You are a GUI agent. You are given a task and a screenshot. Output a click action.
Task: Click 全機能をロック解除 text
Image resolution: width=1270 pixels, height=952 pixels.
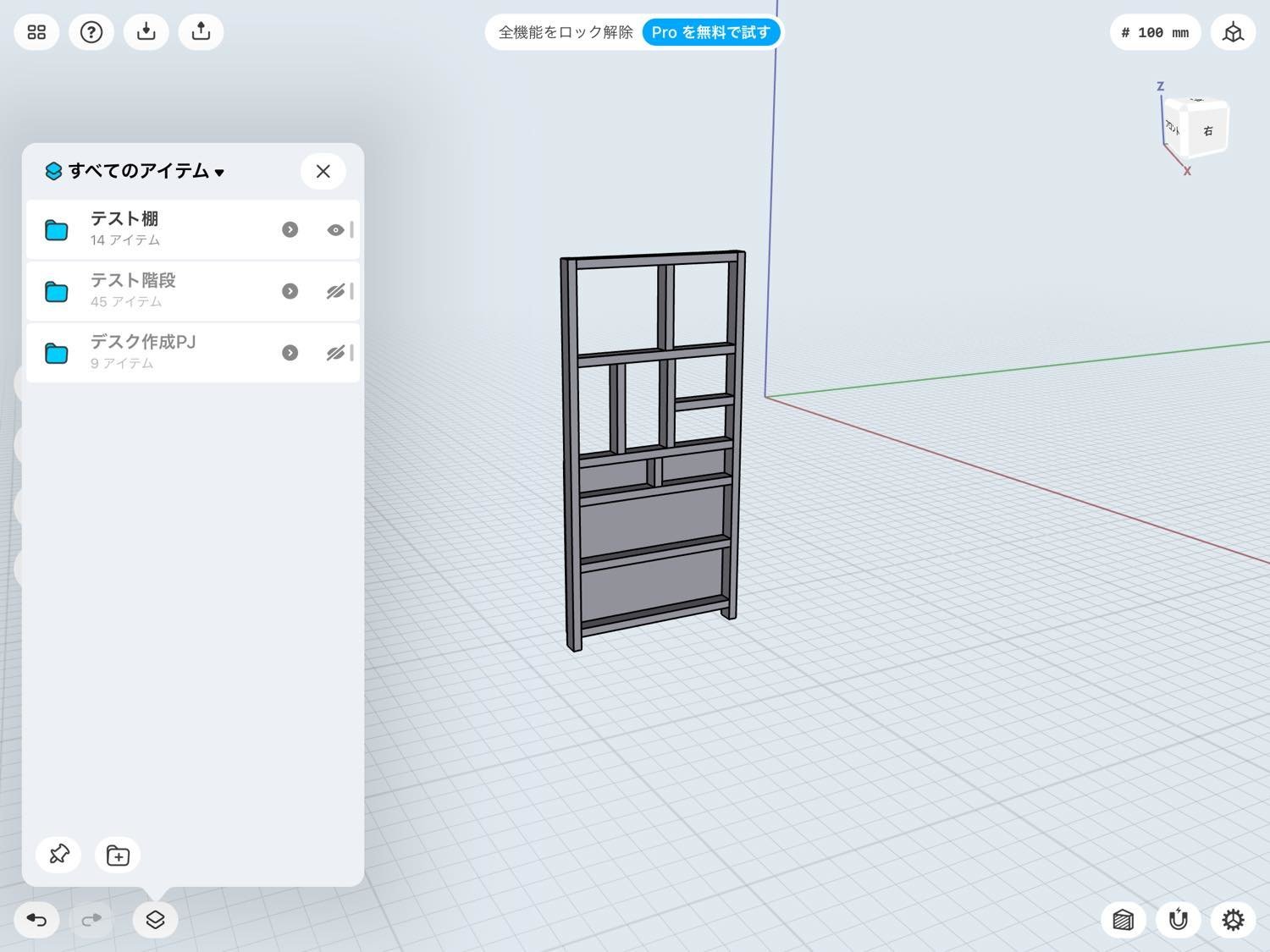(x=566, y=32)
